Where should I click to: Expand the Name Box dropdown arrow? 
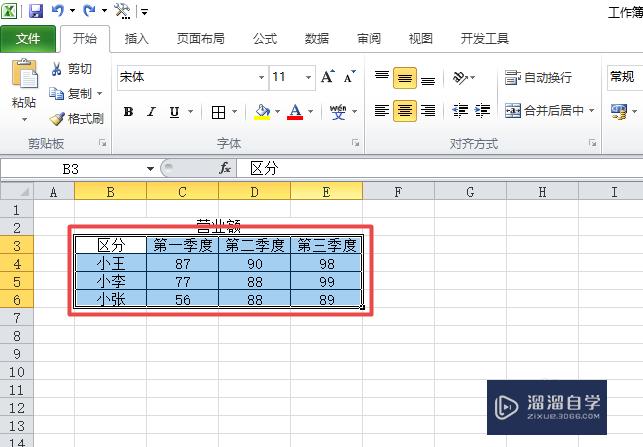[x=150, y=169]
